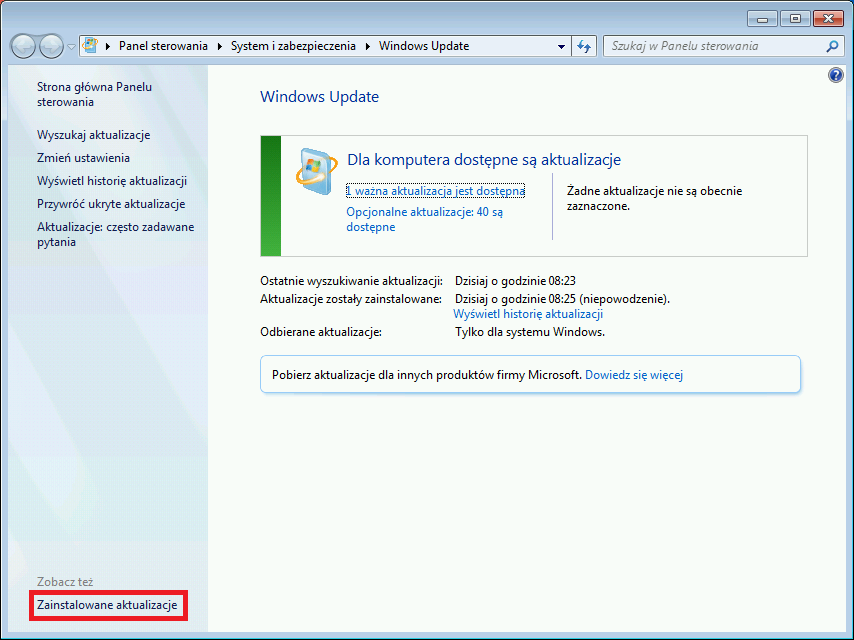Click the Back navigation arrow button
The image size is (854, 640).
[23, 46]
